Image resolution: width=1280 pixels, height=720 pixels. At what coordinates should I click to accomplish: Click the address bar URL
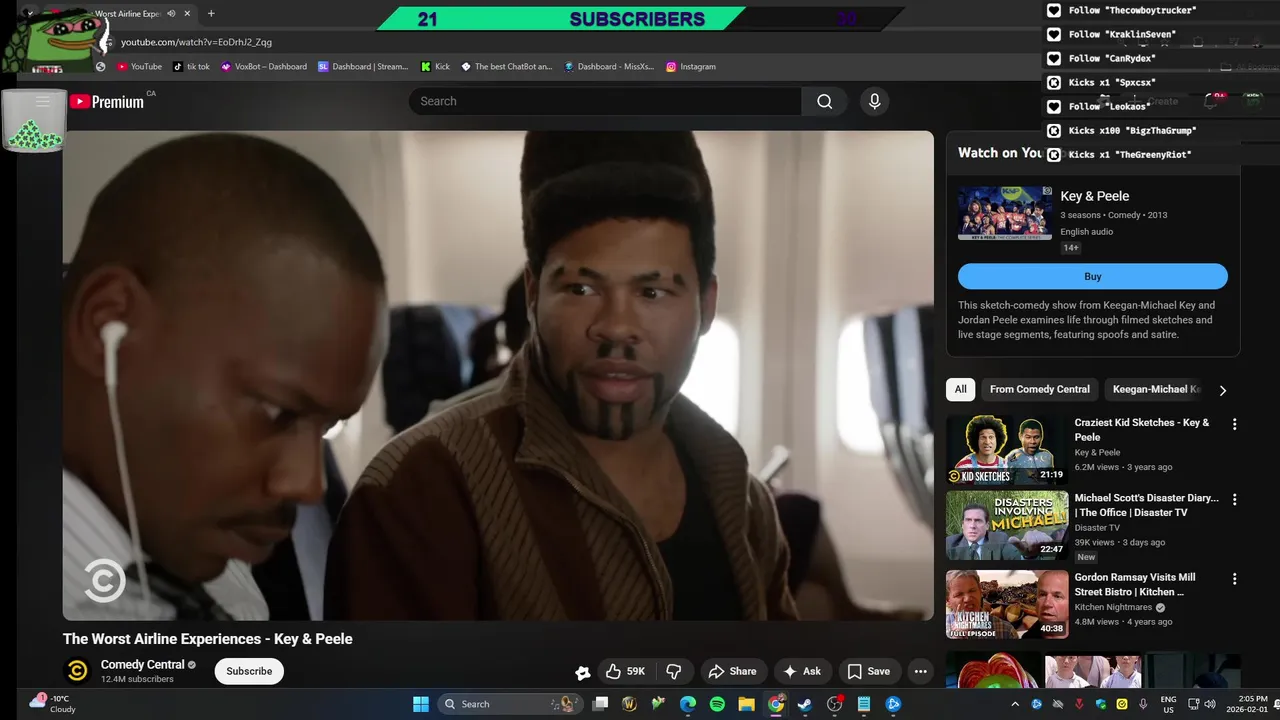pos(196,42)
